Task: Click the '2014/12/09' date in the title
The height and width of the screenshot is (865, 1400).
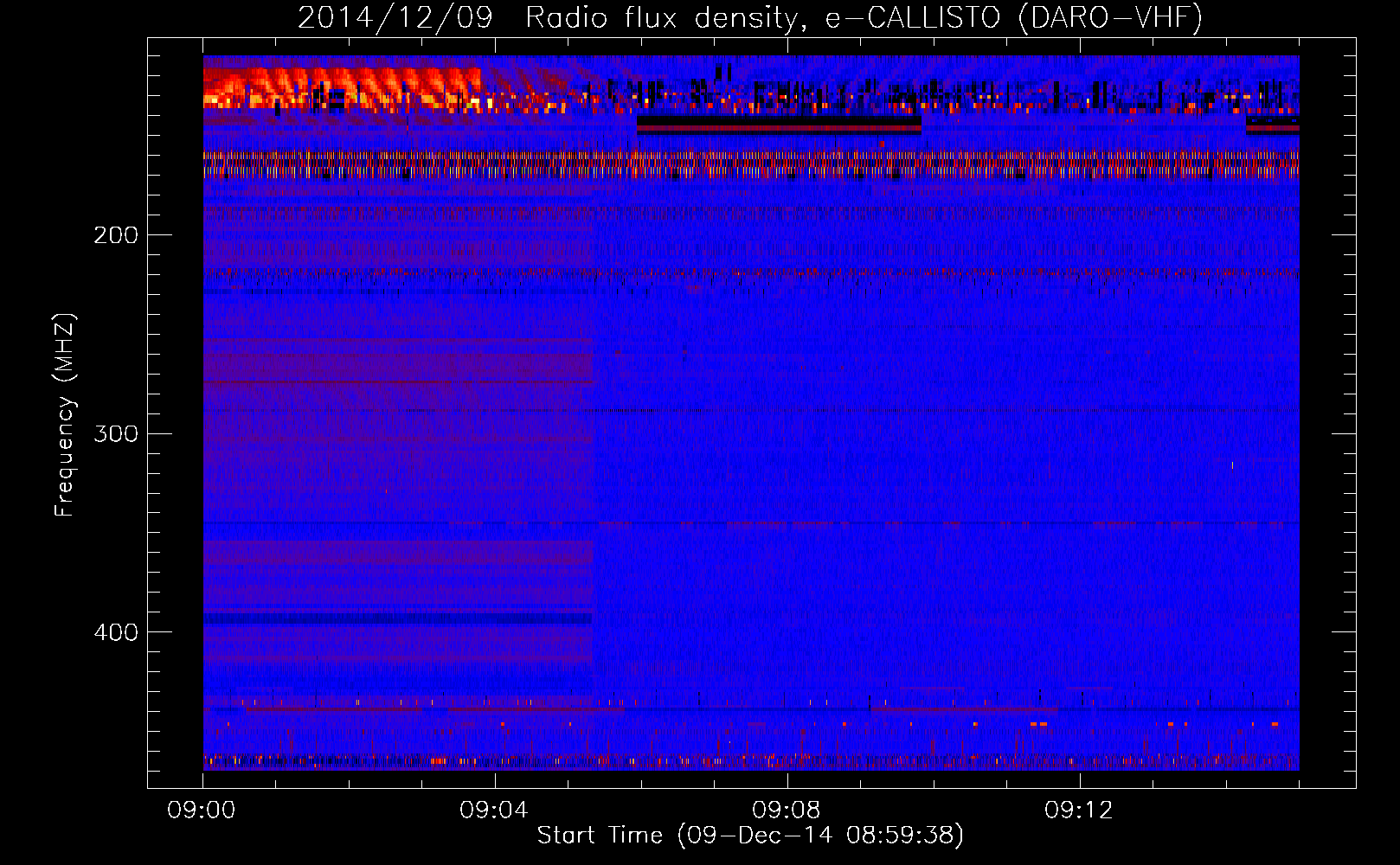Action: click(395, 17)
